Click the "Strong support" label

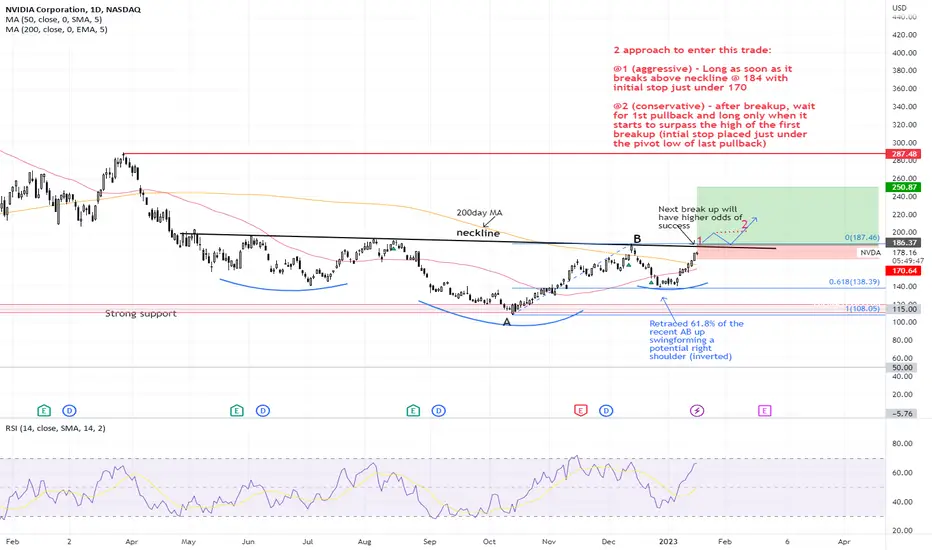tap(141, 313)
